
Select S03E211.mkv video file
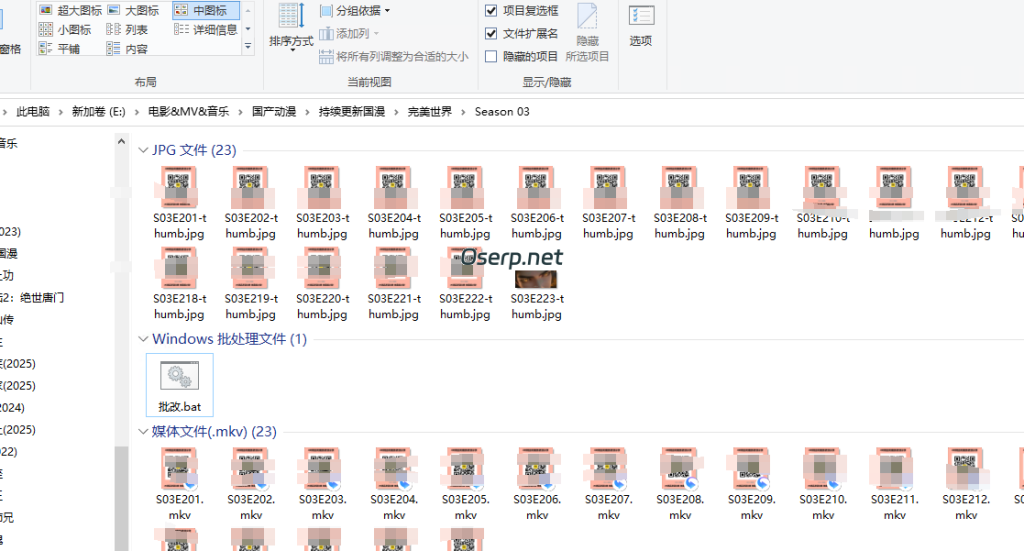click(895, 484)
